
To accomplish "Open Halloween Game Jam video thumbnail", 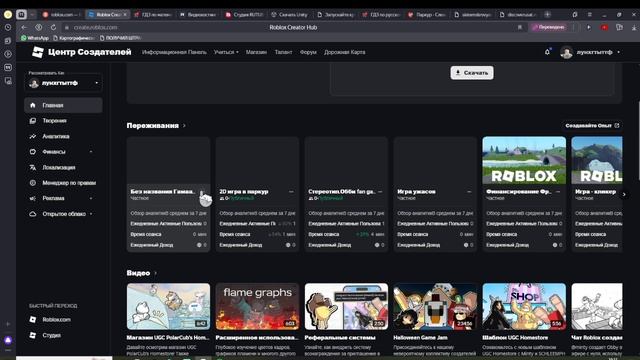I will (x=435, y=306).
